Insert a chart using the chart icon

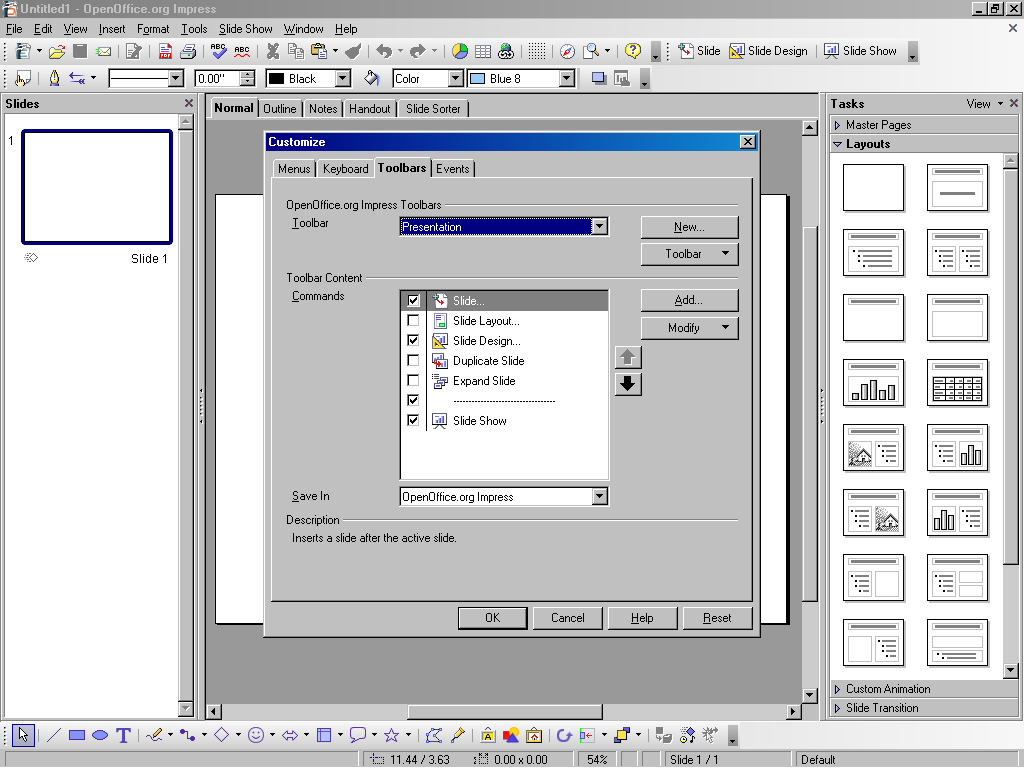(x=460, y=51)
